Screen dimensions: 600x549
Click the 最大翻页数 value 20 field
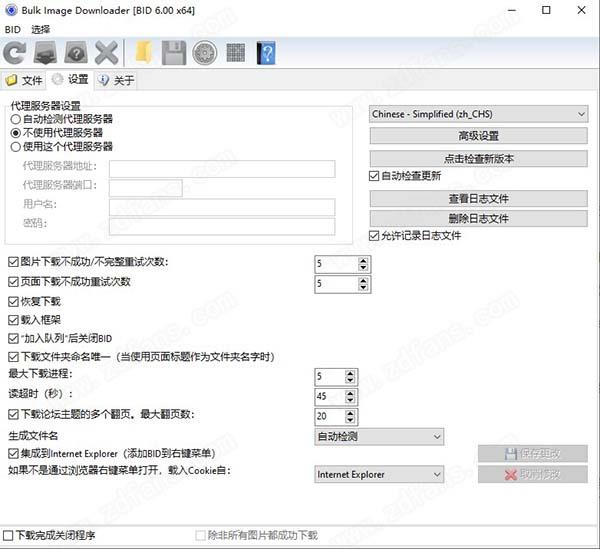(x=330, y=416)
